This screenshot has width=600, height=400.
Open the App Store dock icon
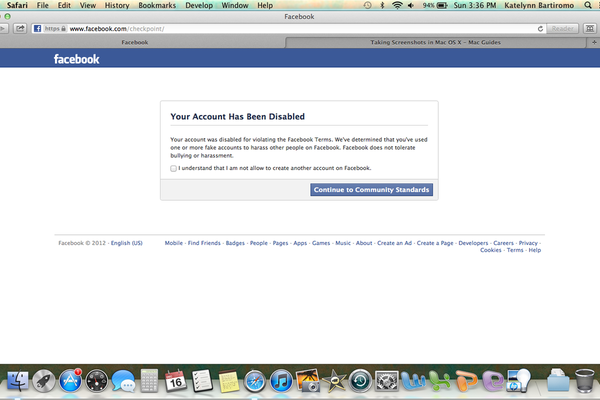pos(70,381)
